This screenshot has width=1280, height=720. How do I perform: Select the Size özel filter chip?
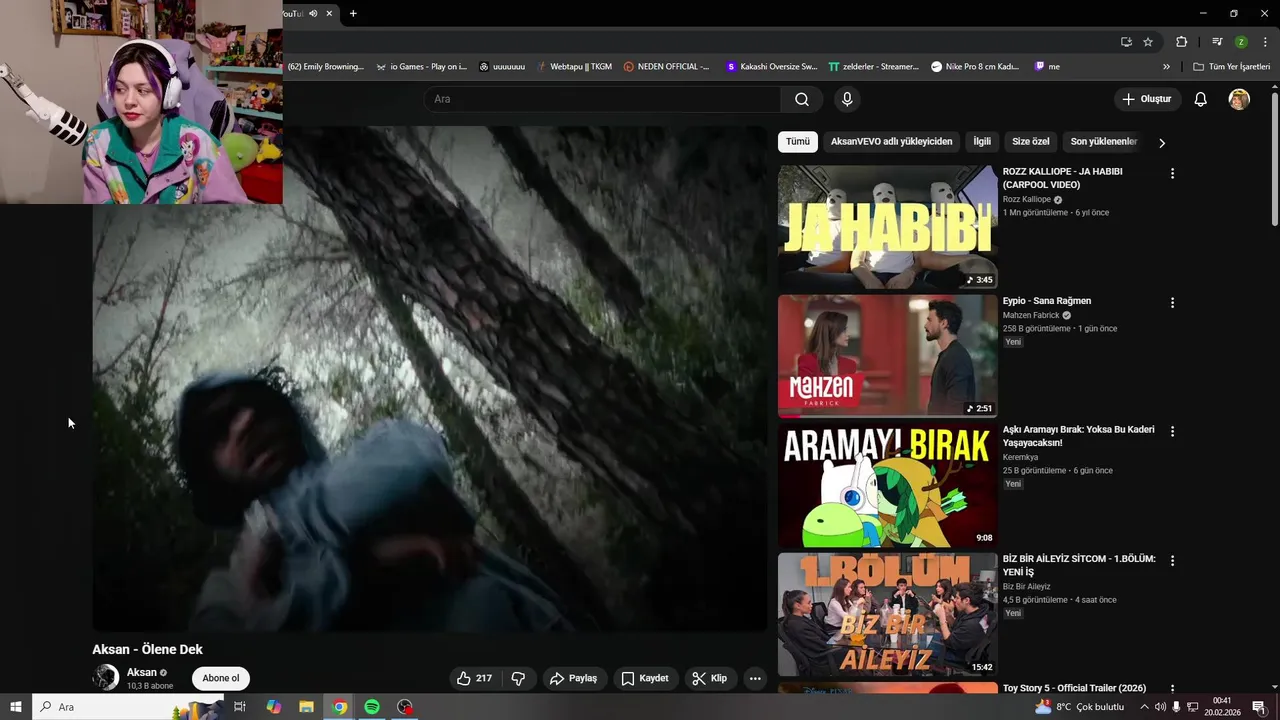point(1031,142)
